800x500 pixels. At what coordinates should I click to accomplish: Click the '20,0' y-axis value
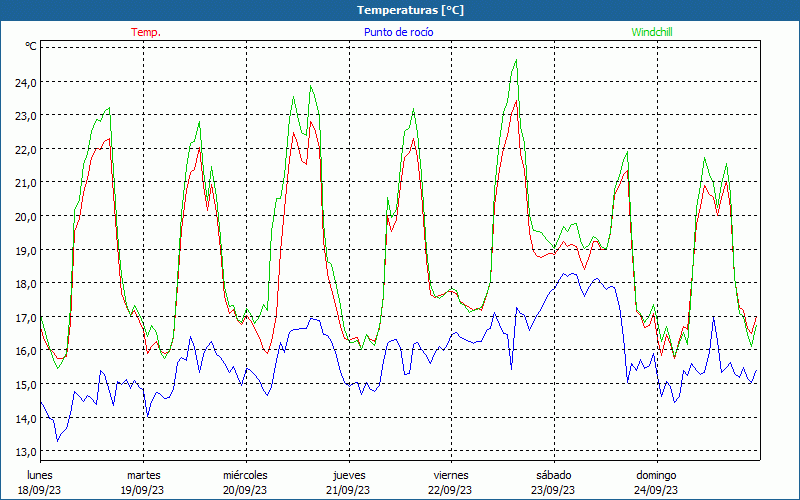[26, 216]
